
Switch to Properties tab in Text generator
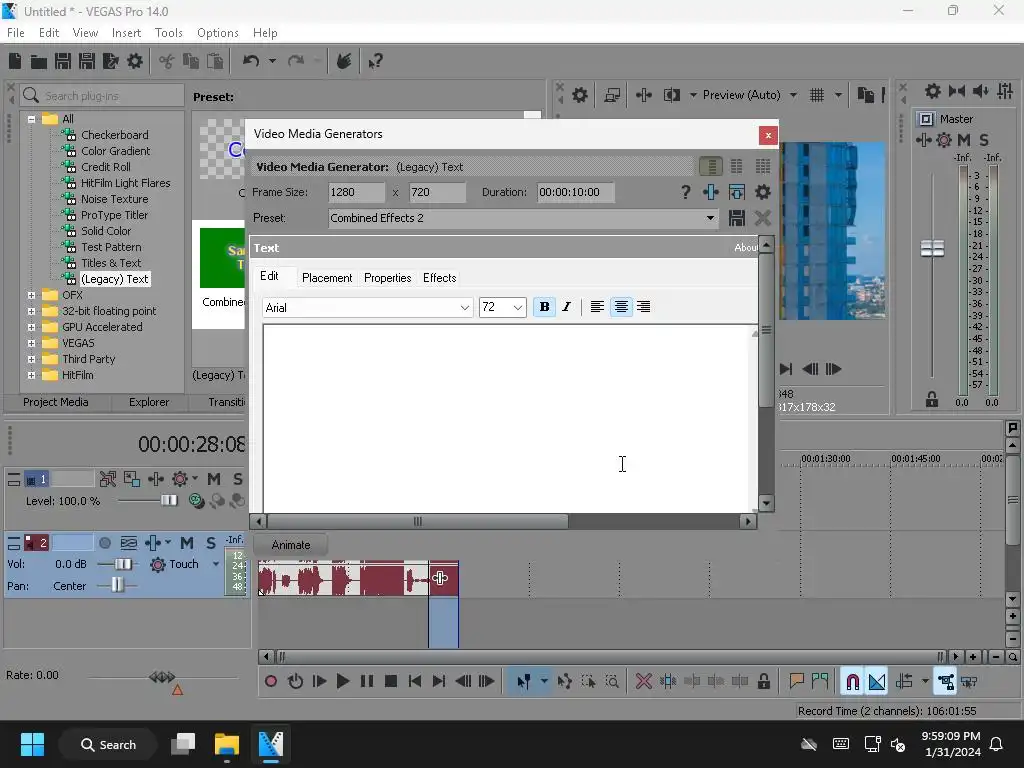point(387,278)
